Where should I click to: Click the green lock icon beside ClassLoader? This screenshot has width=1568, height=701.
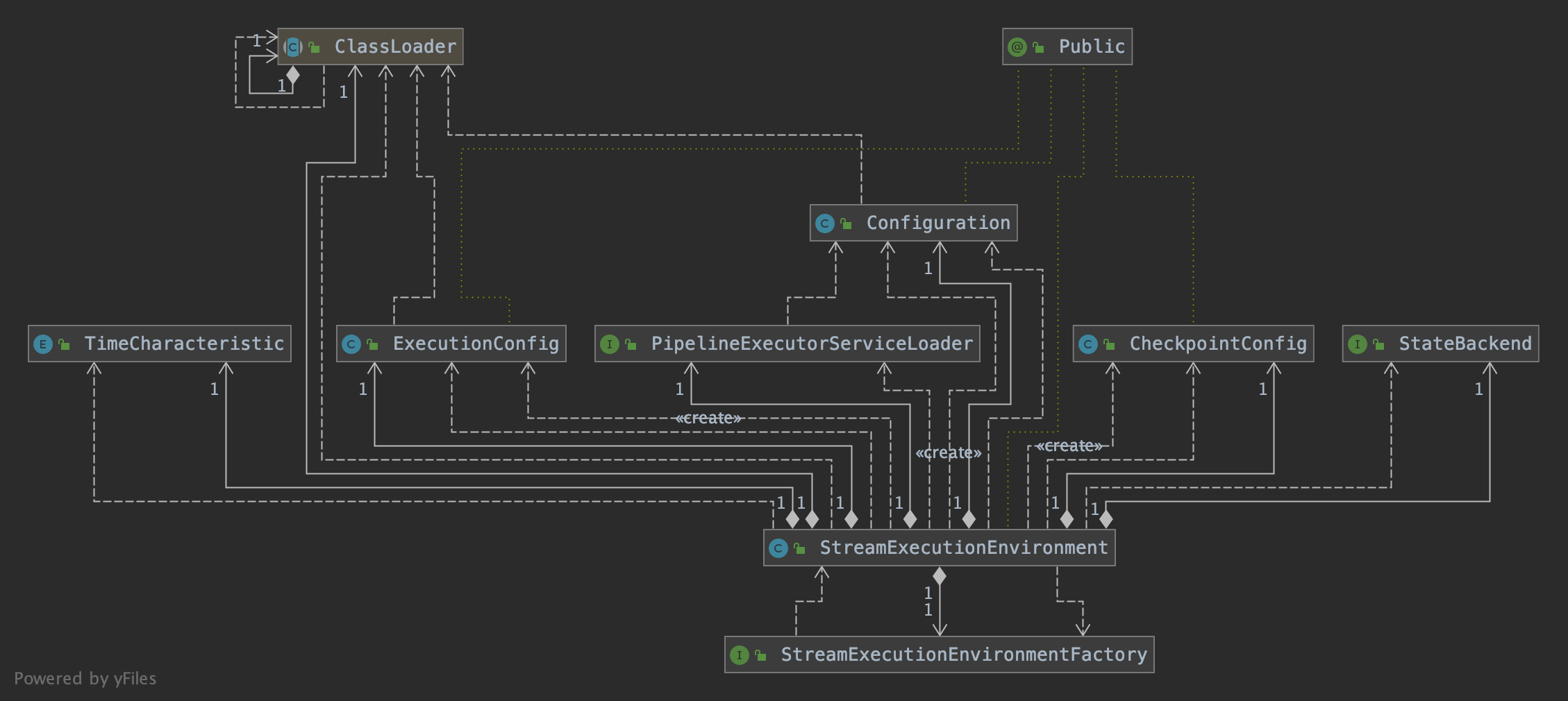click(315, 47)
